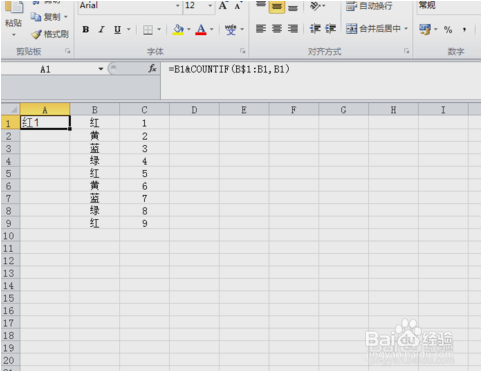The image size is (482, 372).
Task: Toggle italic formatting
Action: [102, 29]
